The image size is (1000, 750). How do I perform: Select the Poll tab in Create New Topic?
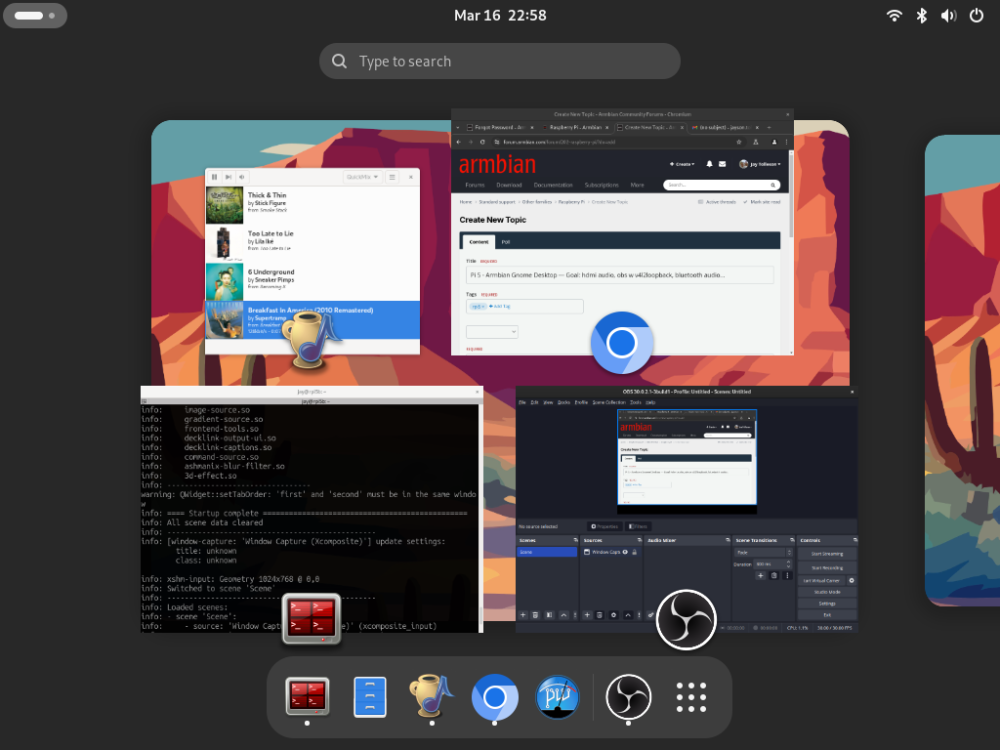pyautogui.click(x=506, y=242)
